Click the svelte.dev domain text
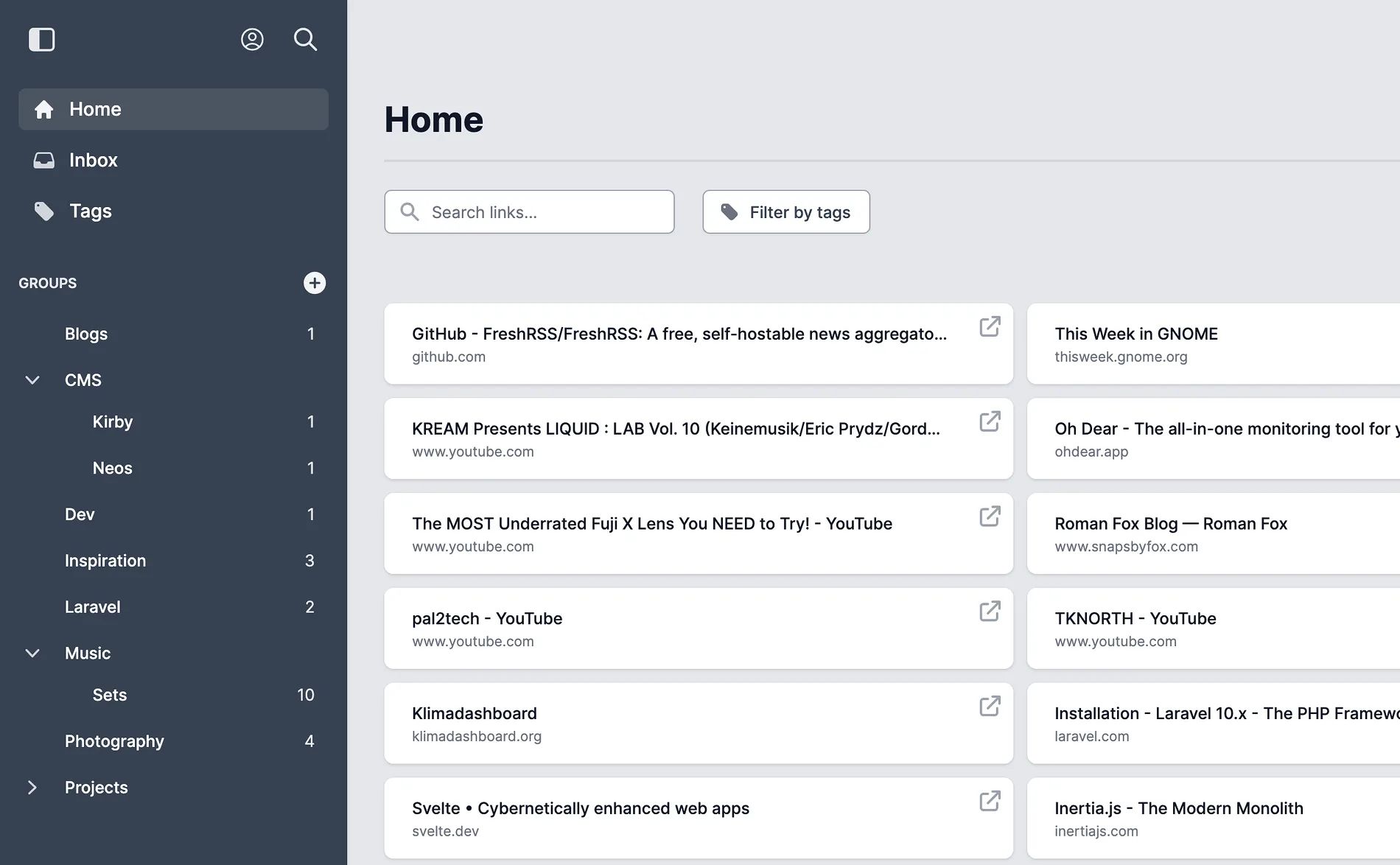 point(446,831)
